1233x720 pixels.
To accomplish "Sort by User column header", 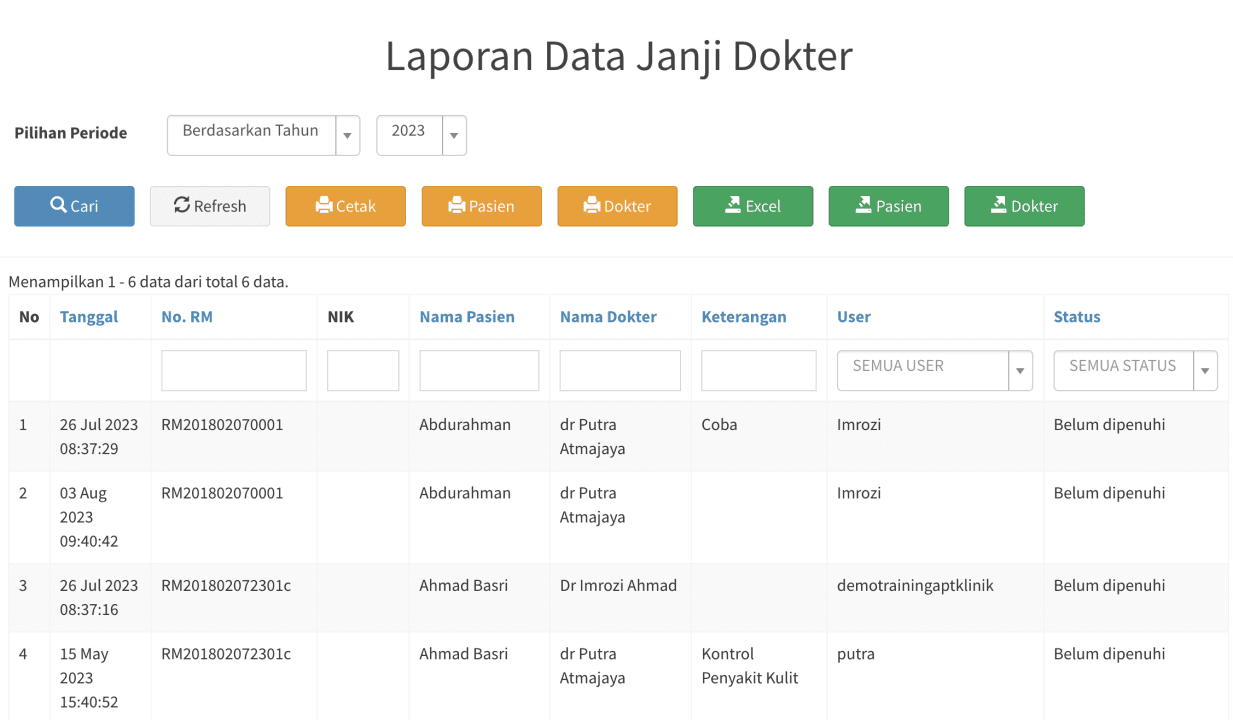I will tap(854, 317).
